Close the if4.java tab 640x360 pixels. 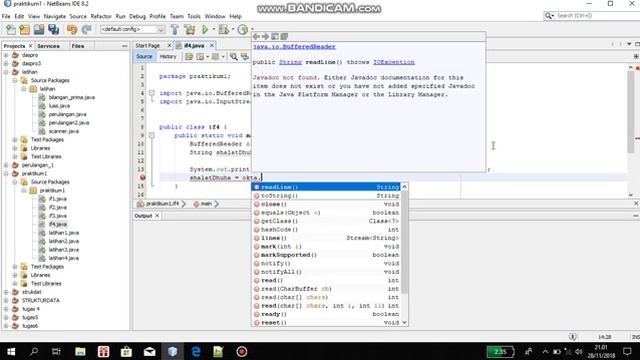211,45
